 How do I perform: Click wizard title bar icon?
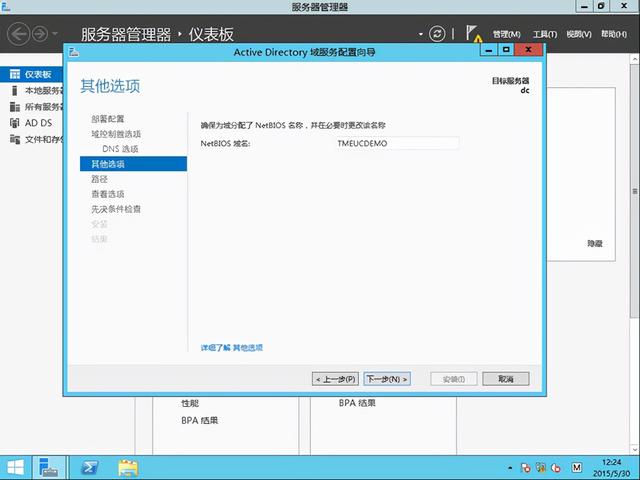click(74, 52)
